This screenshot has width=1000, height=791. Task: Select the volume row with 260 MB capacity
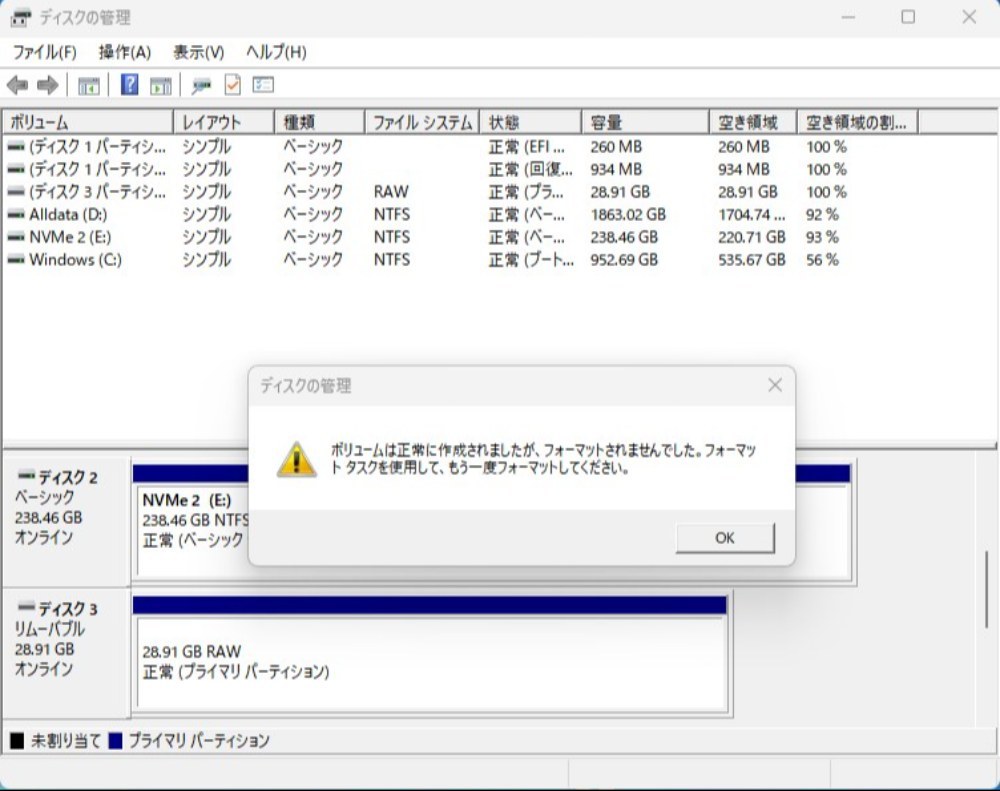coord(460,147)
